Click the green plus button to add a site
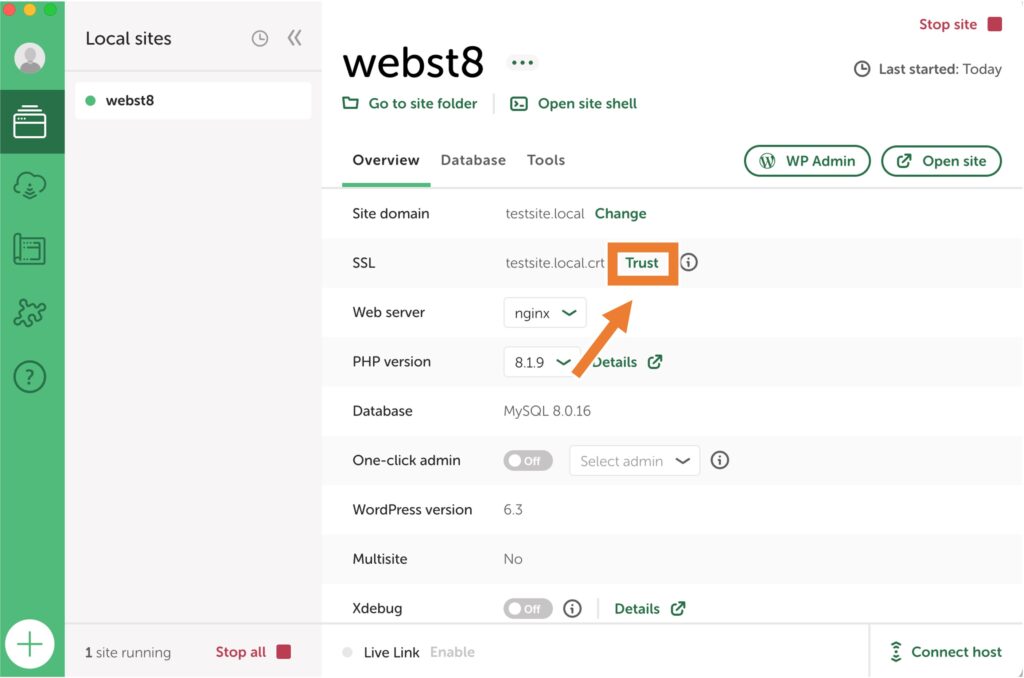 pyautogui.click(x=31, y=644)
